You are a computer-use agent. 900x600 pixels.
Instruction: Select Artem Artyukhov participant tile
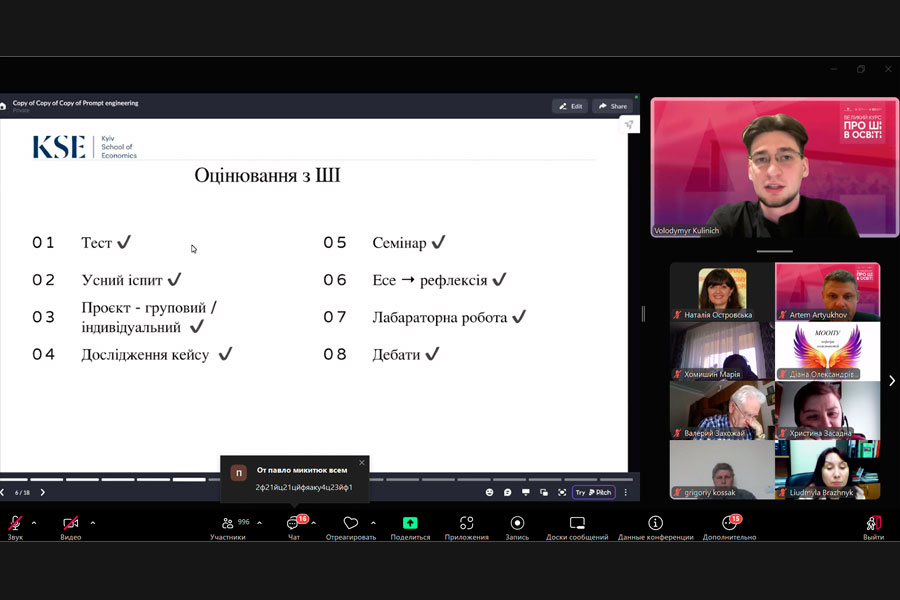coord(828,292)
